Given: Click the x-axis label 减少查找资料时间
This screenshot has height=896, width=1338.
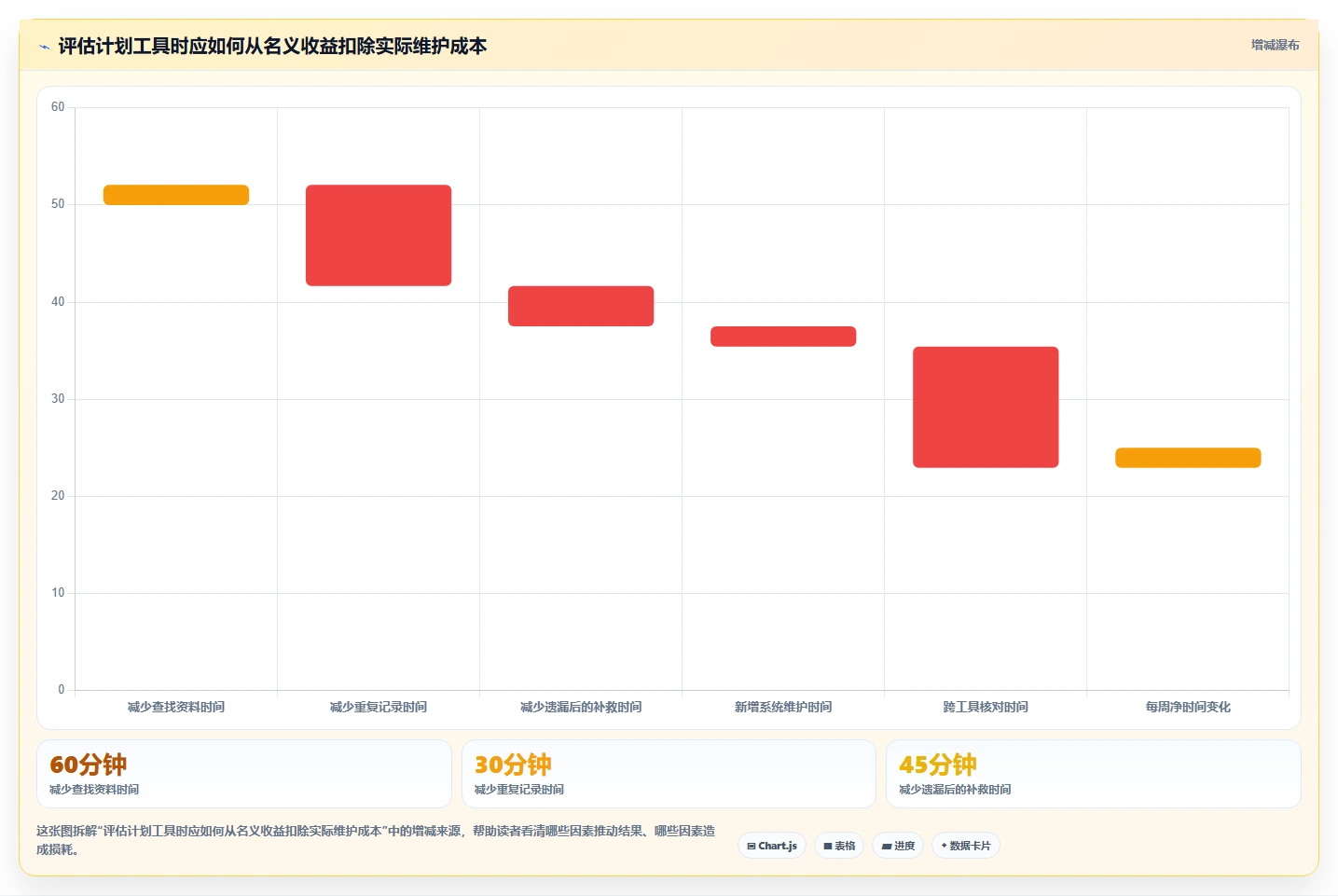Looking at the screenshot, I should point(176,707).
